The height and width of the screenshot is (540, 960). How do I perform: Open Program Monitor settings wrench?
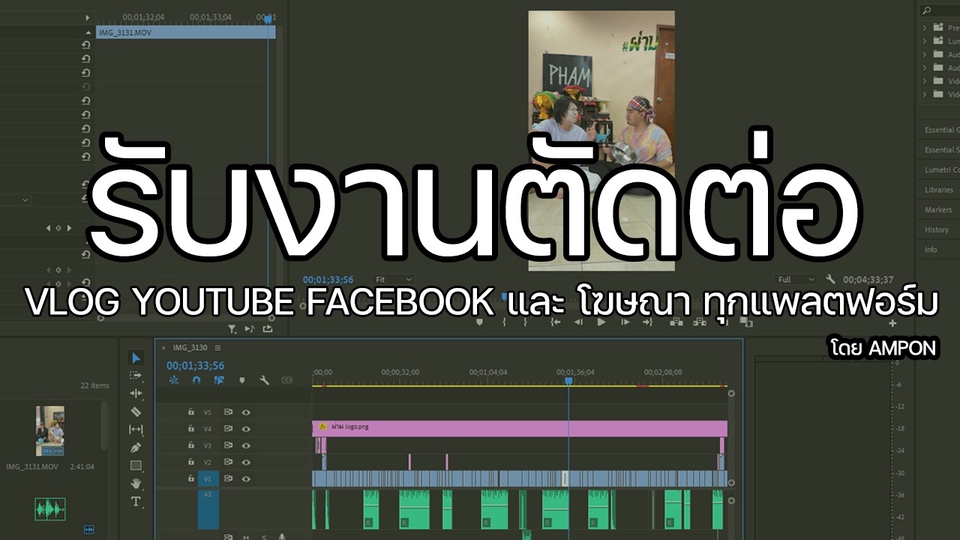[x=830, y=279]
